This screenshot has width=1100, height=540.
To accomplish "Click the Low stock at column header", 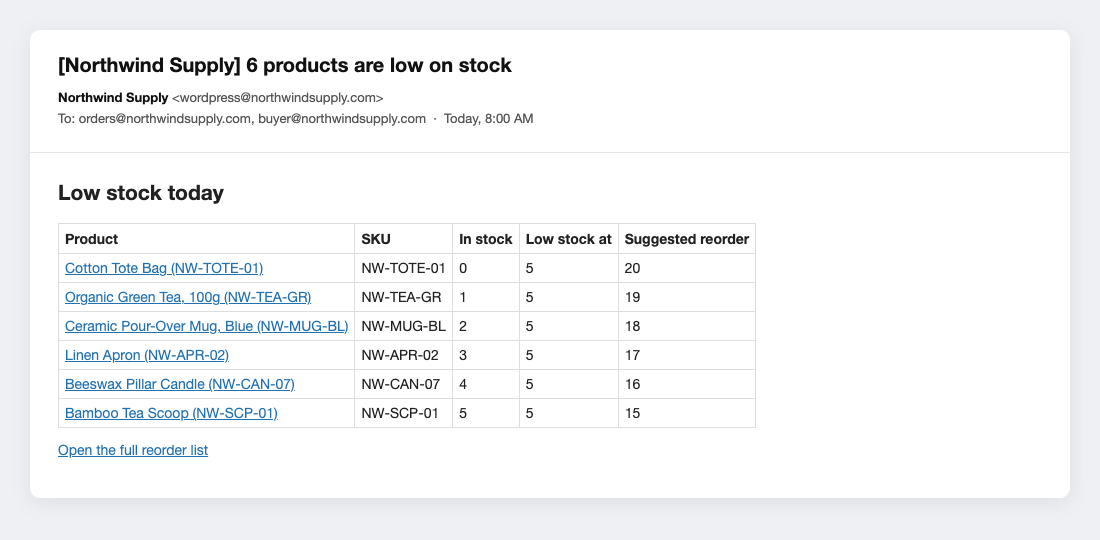I will [x=568, y=239].
